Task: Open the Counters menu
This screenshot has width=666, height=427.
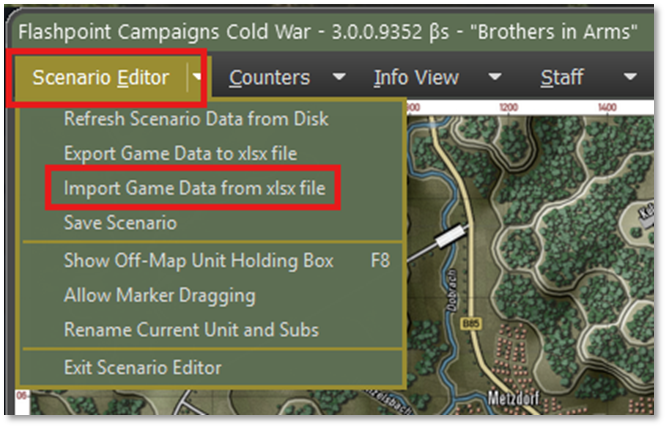Action: coord(269,77)
